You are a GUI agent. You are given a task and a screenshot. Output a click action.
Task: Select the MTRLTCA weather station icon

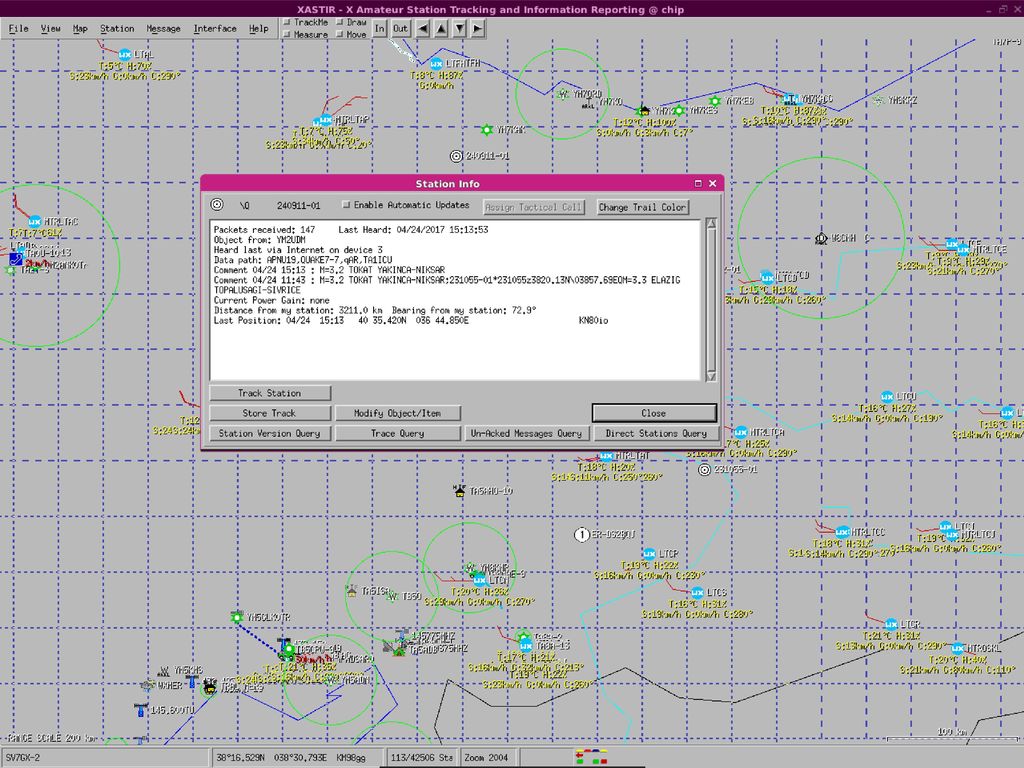click(741, 432)
